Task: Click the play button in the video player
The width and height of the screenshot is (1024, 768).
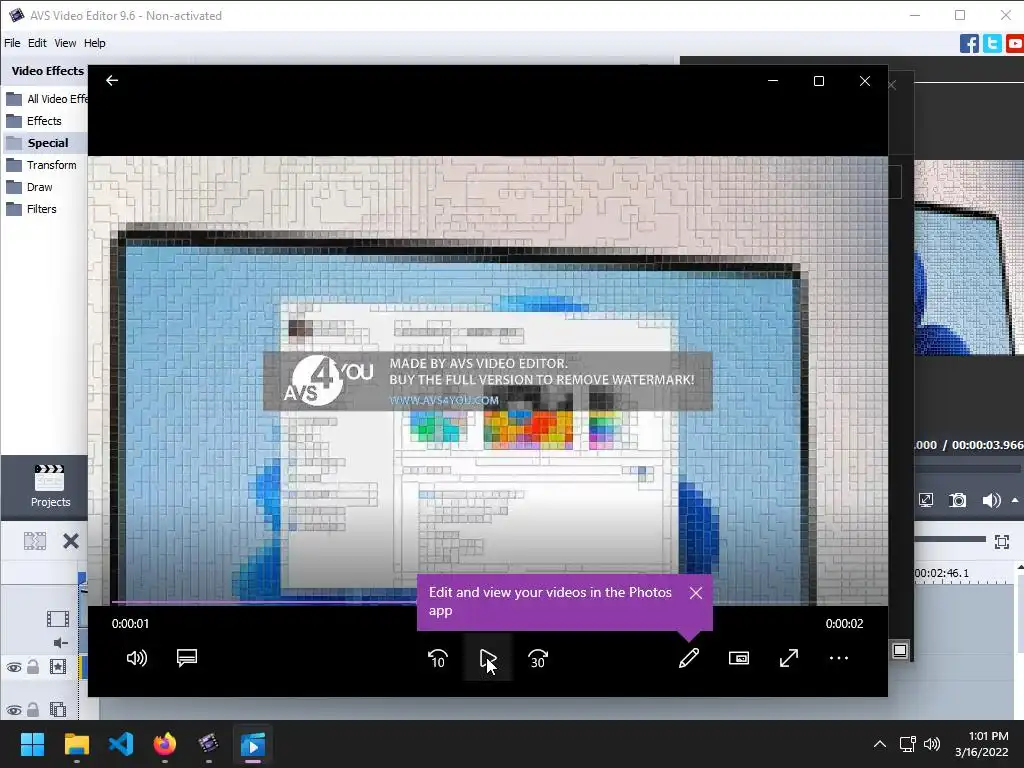Action: (x=488, y=658)
